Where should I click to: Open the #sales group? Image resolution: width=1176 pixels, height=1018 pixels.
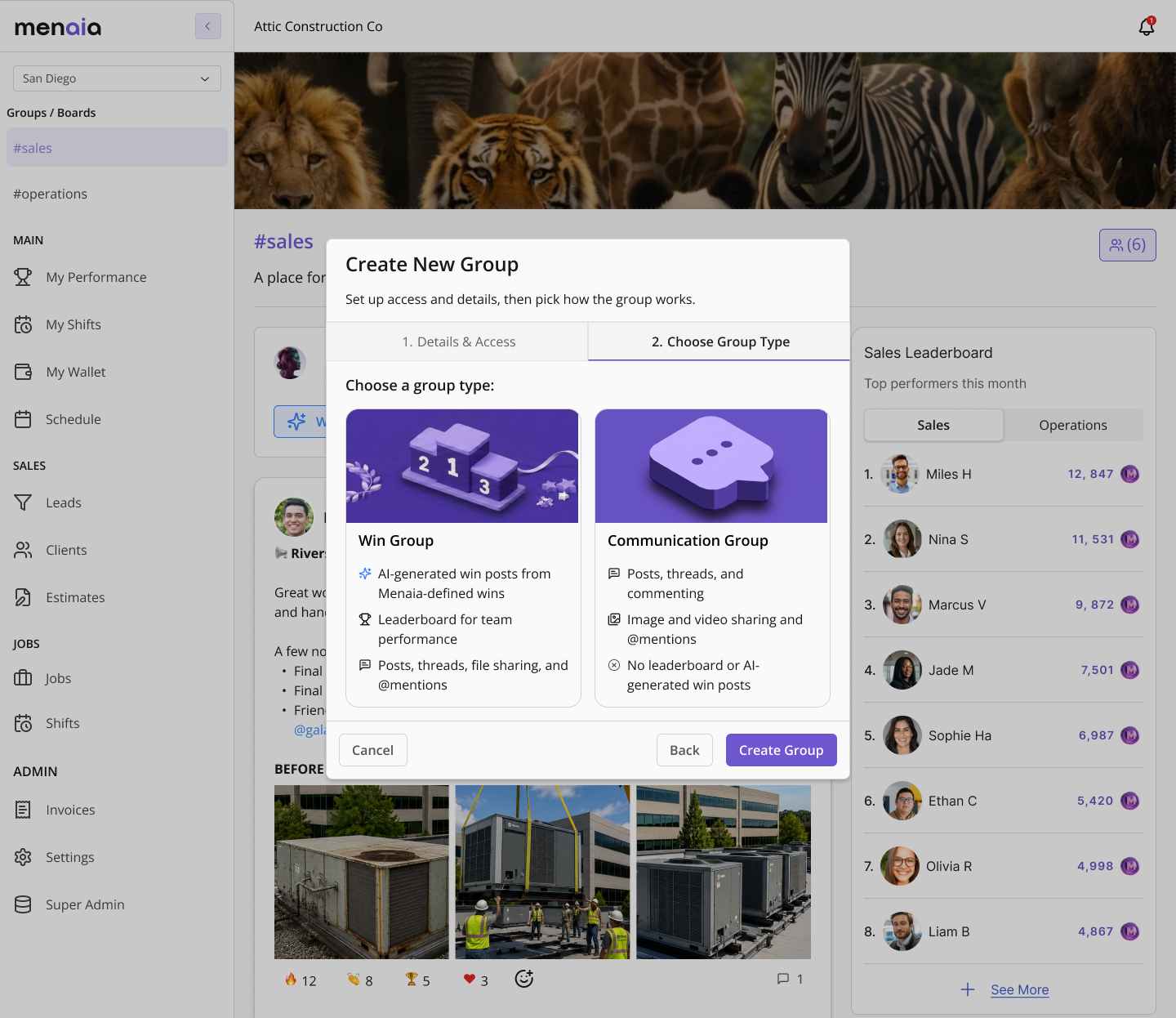click(x=117, y=147)
